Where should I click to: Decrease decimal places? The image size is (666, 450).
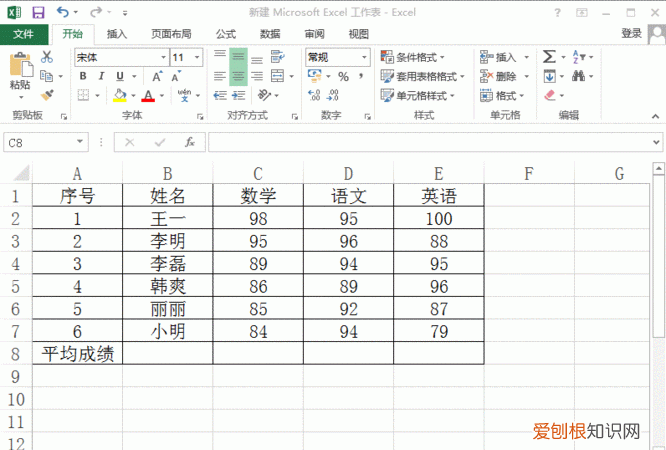(x=332, y=95)
